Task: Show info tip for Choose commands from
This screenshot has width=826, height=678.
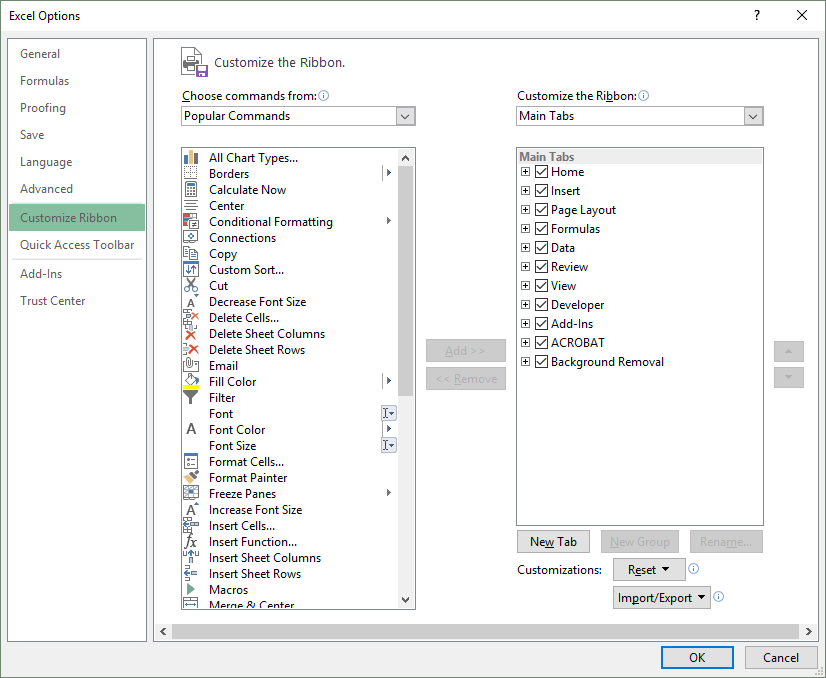Action: (324, 95)
